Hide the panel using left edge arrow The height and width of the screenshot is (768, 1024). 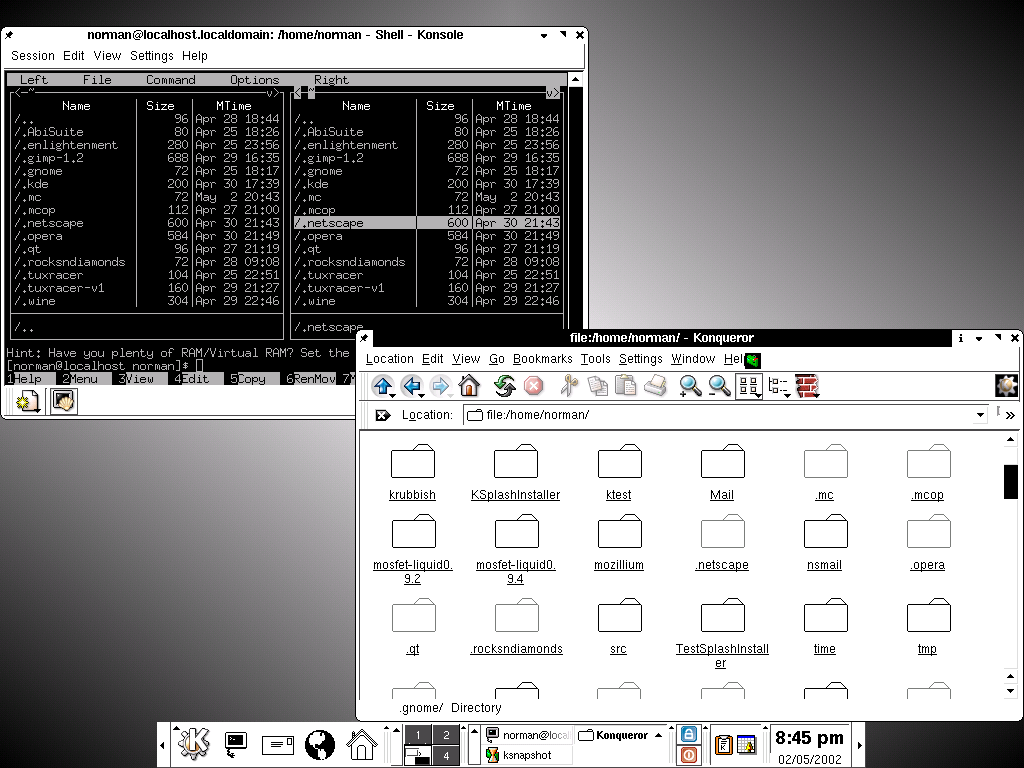pos(163,744)
